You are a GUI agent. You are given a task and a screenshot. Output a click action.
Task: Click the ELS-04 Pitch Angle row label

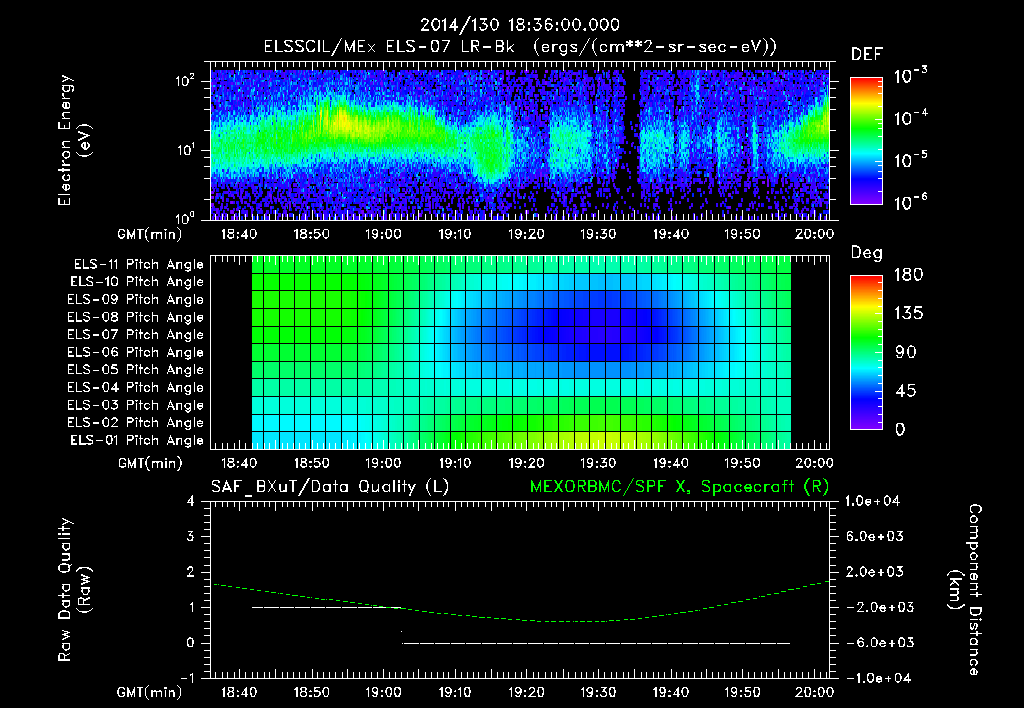(x=135, y=387)
